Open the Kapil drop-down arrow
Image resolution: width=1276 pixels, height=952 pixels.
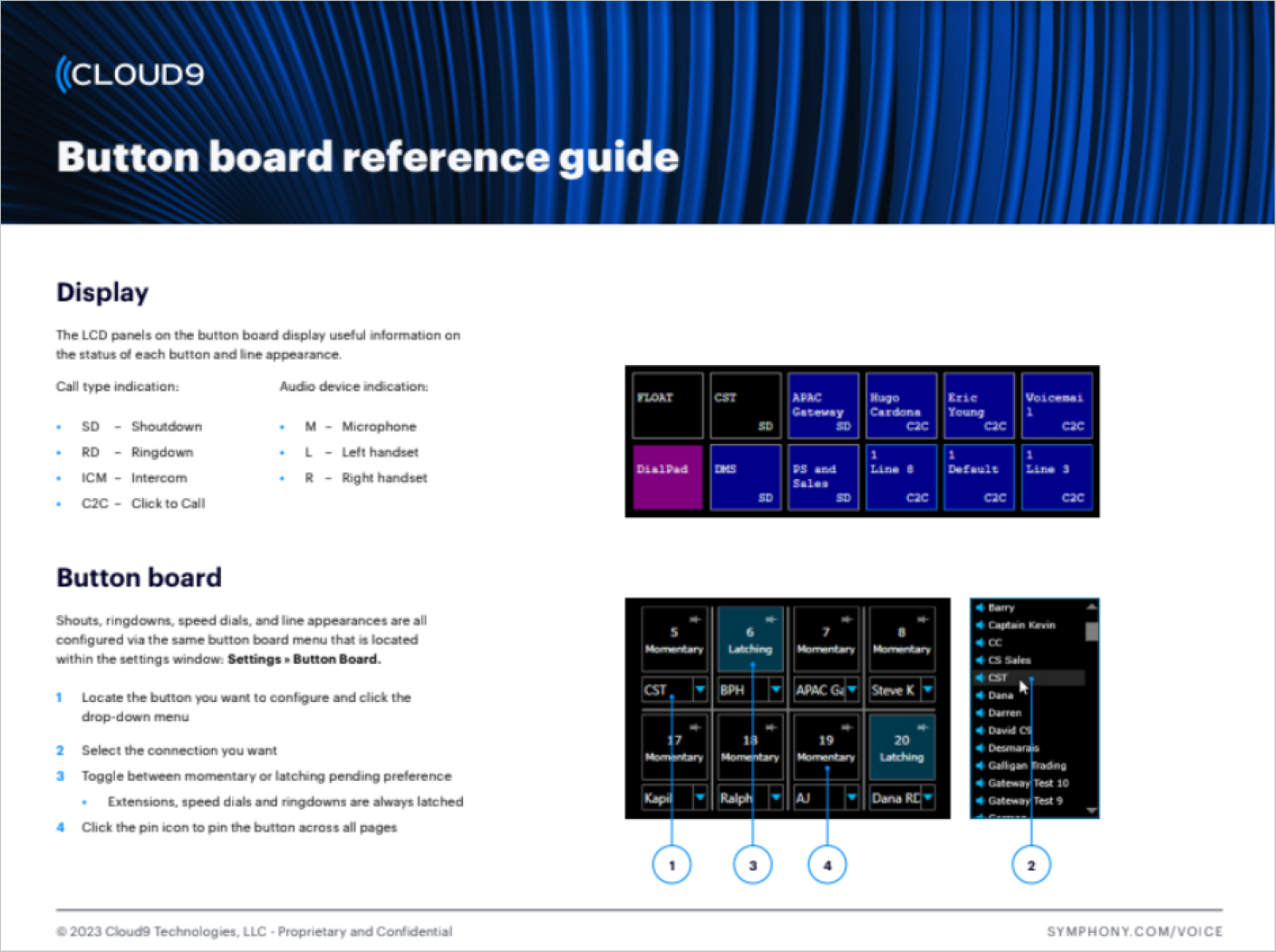700,798
